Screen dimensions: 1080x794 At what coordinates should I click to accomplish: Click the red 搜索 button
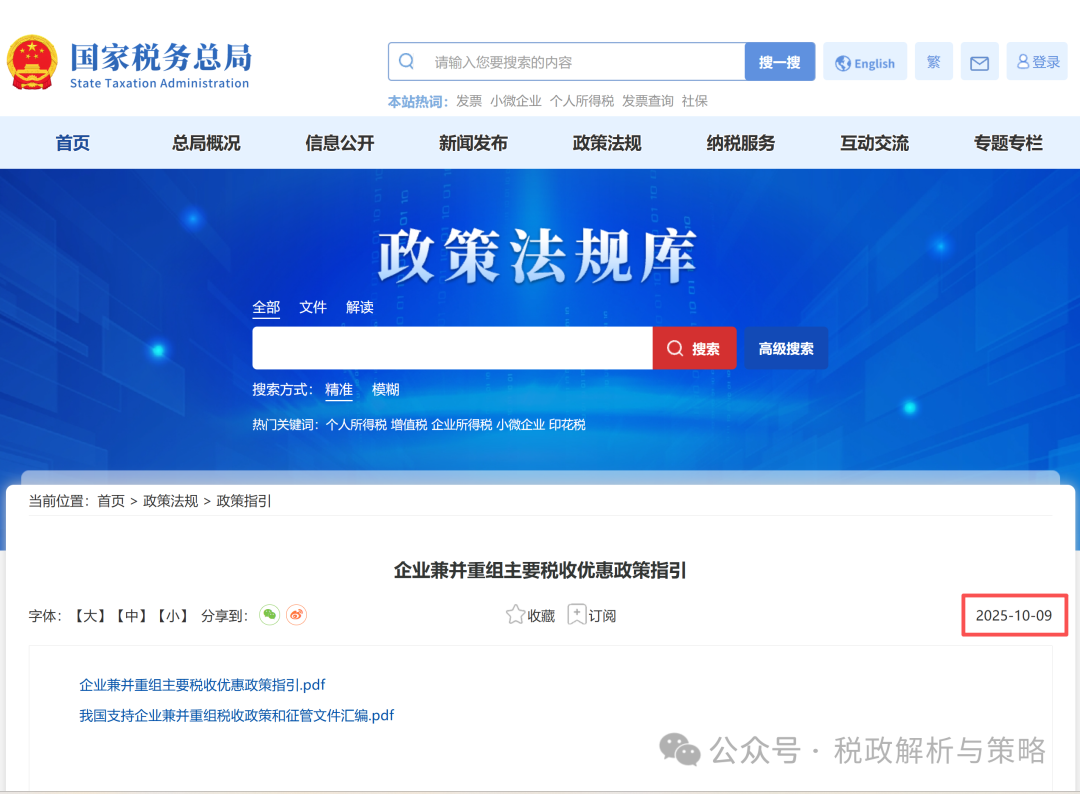click(694, 349)
